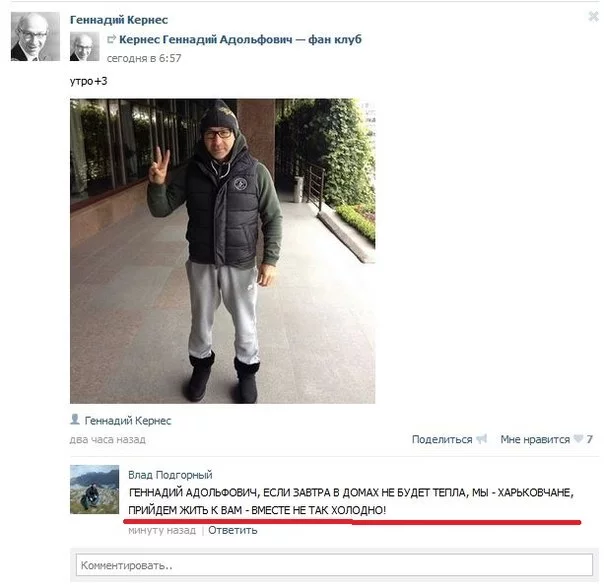Hide the post with the X icon
This screenshot has height=588, width=604.
tap(594, 17)
